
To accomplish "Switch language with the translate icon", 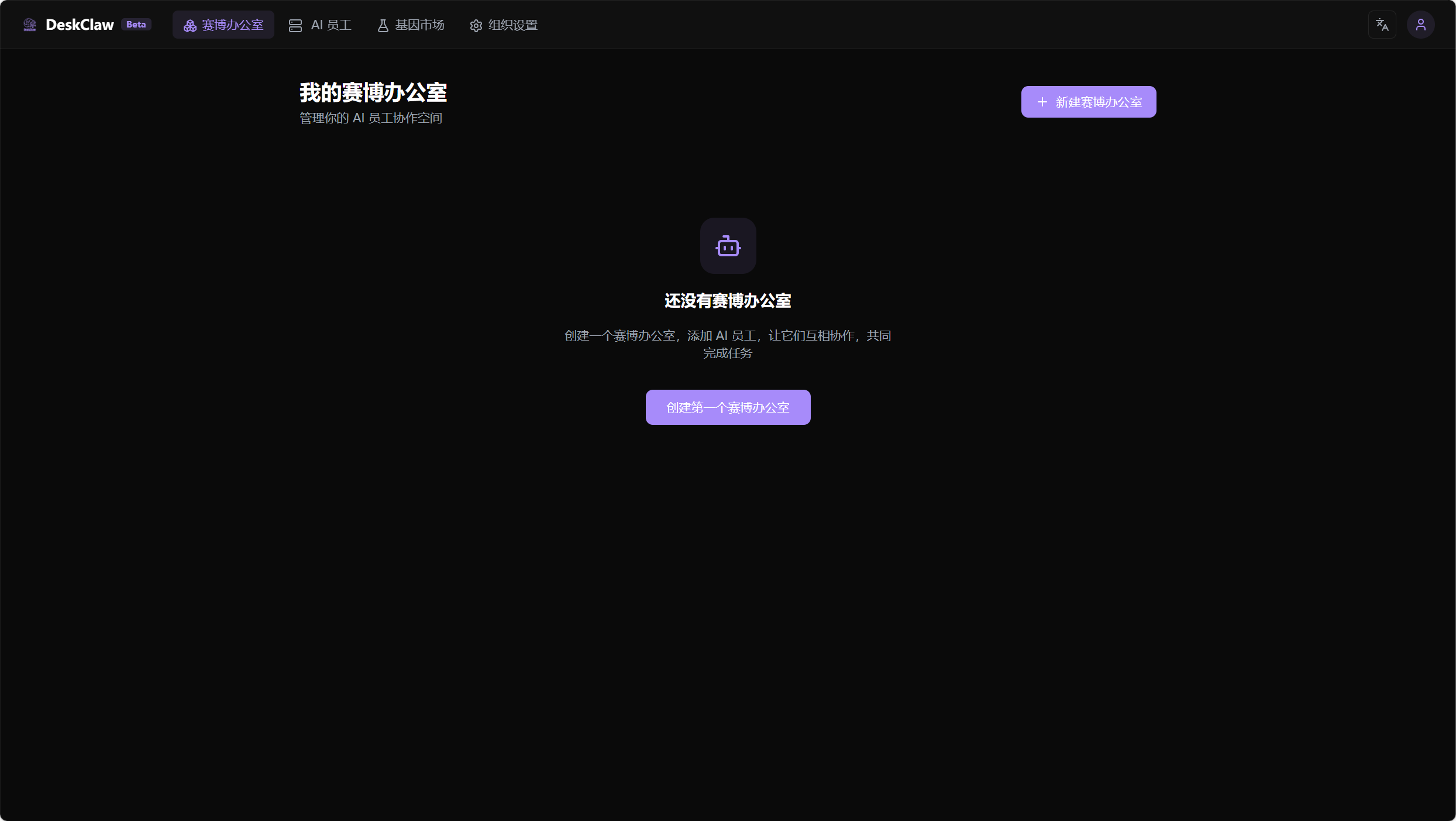I will point(1382,25).
